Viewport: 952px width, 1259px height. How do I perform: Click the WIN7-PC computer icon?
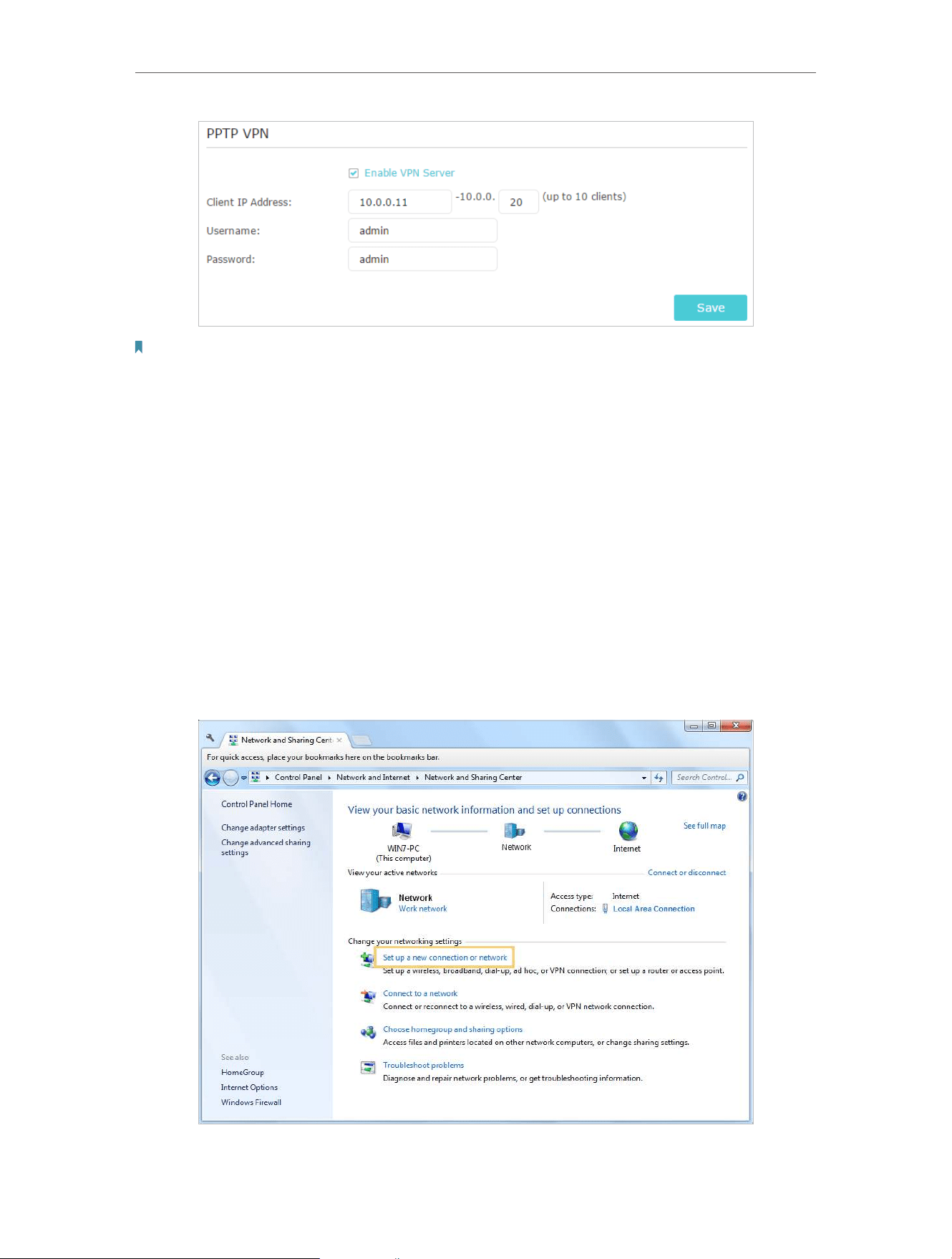pyautogui.click(x=402, y=831)
